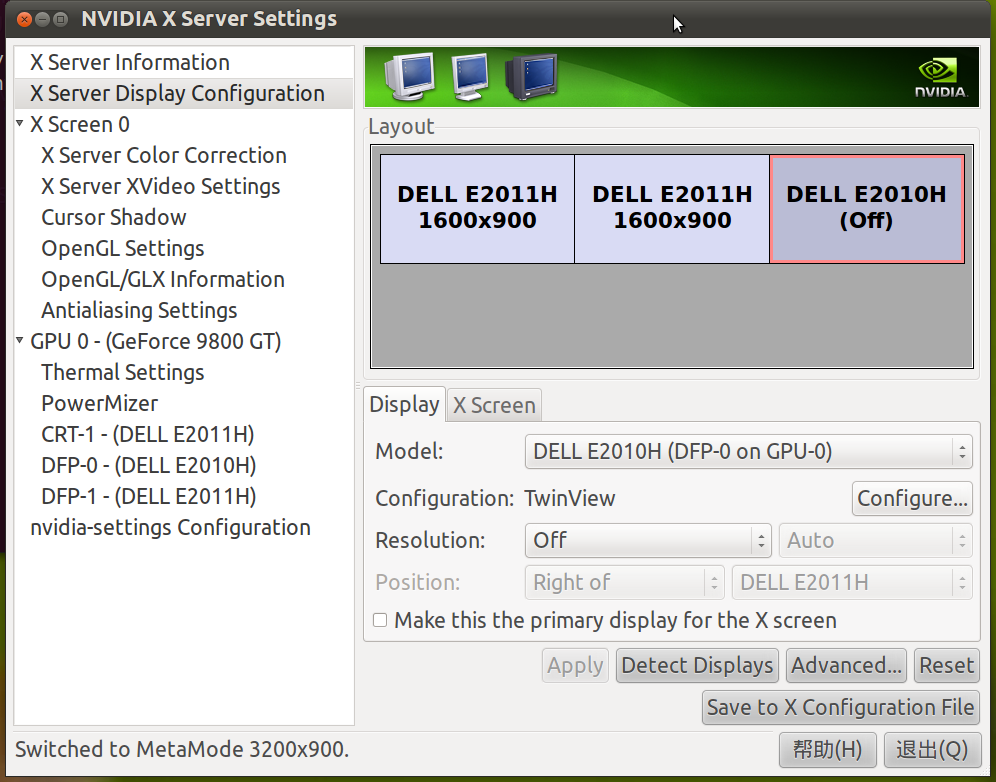Select the DELL E2010H (Off) layout display

pyautogui.click(x=866, y=208)
